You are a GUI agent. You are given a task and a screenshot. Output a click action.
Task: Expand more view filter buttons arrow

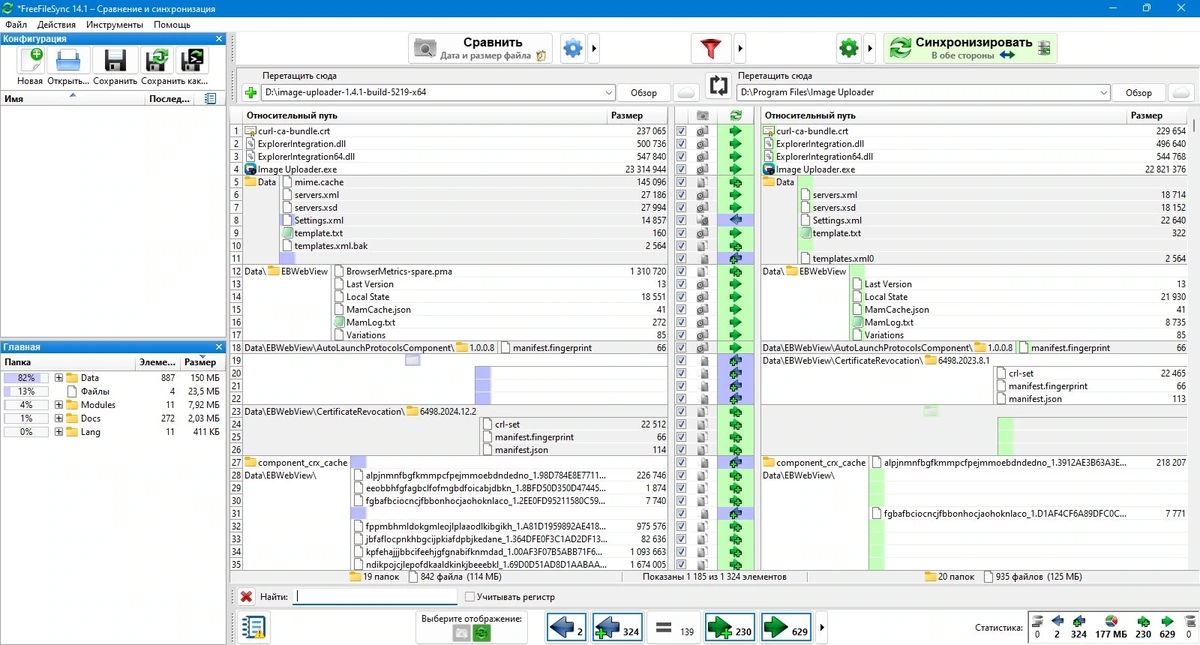pos(822,628)
